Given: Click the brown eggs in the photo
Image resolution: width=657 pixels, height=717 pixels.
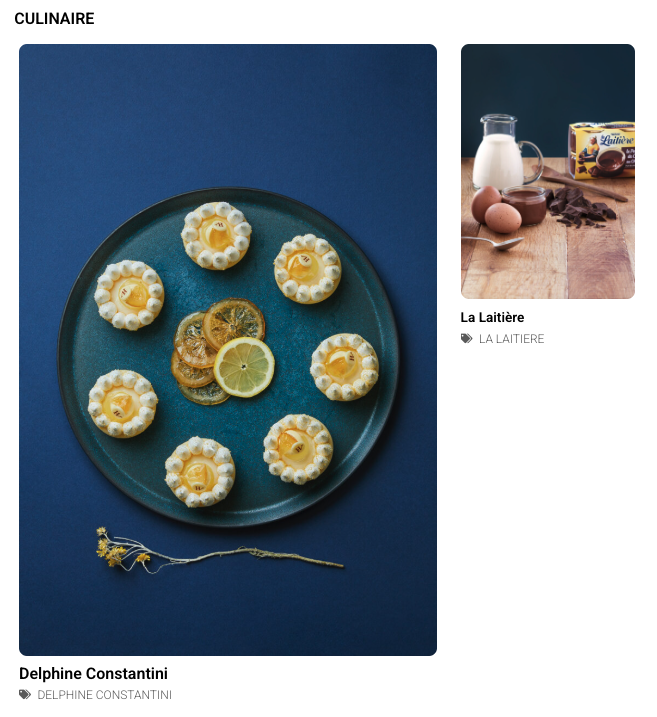Looking at the screenshot, I should pyautogui.click(x=496, y=210).
